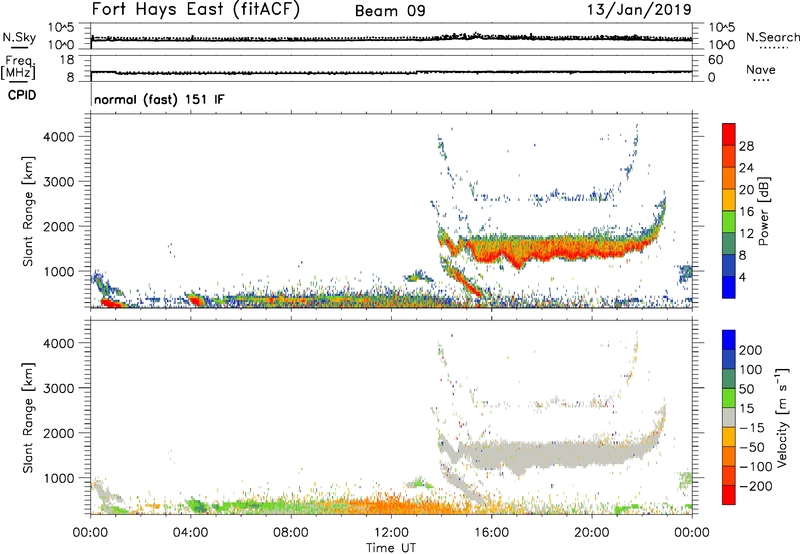Click the '2000' tick on velocity panel

59,433
